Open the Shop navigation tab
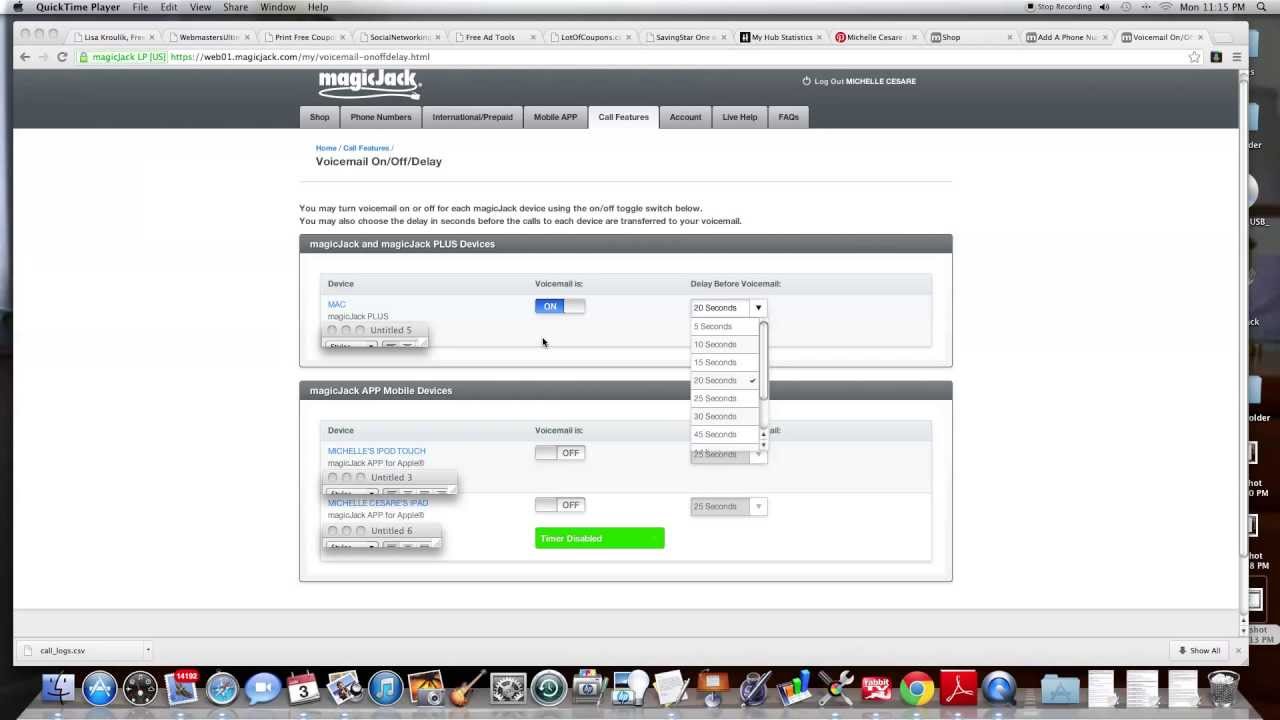 point(319,117)
